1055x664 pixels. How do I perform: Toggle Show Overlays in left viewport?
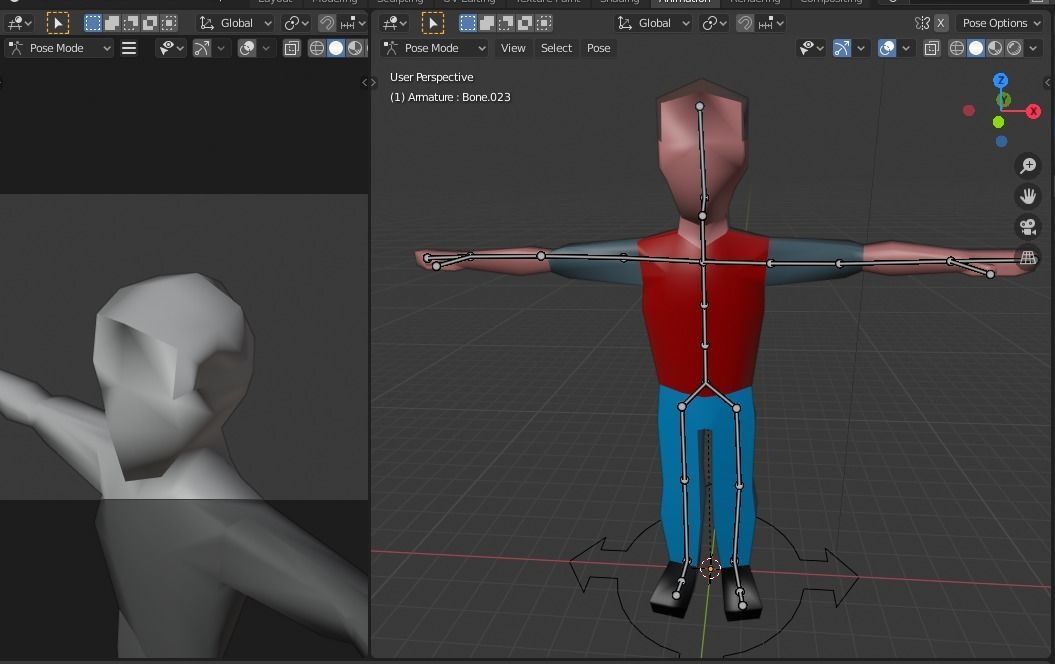click(247, 48)
